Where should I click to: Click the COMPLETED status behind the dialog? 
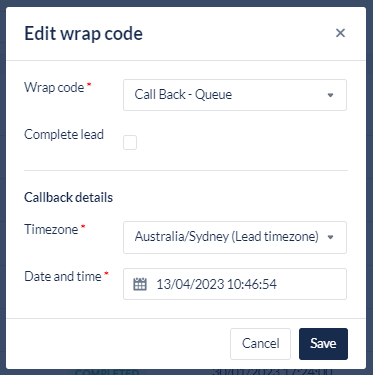coord(107,372)
